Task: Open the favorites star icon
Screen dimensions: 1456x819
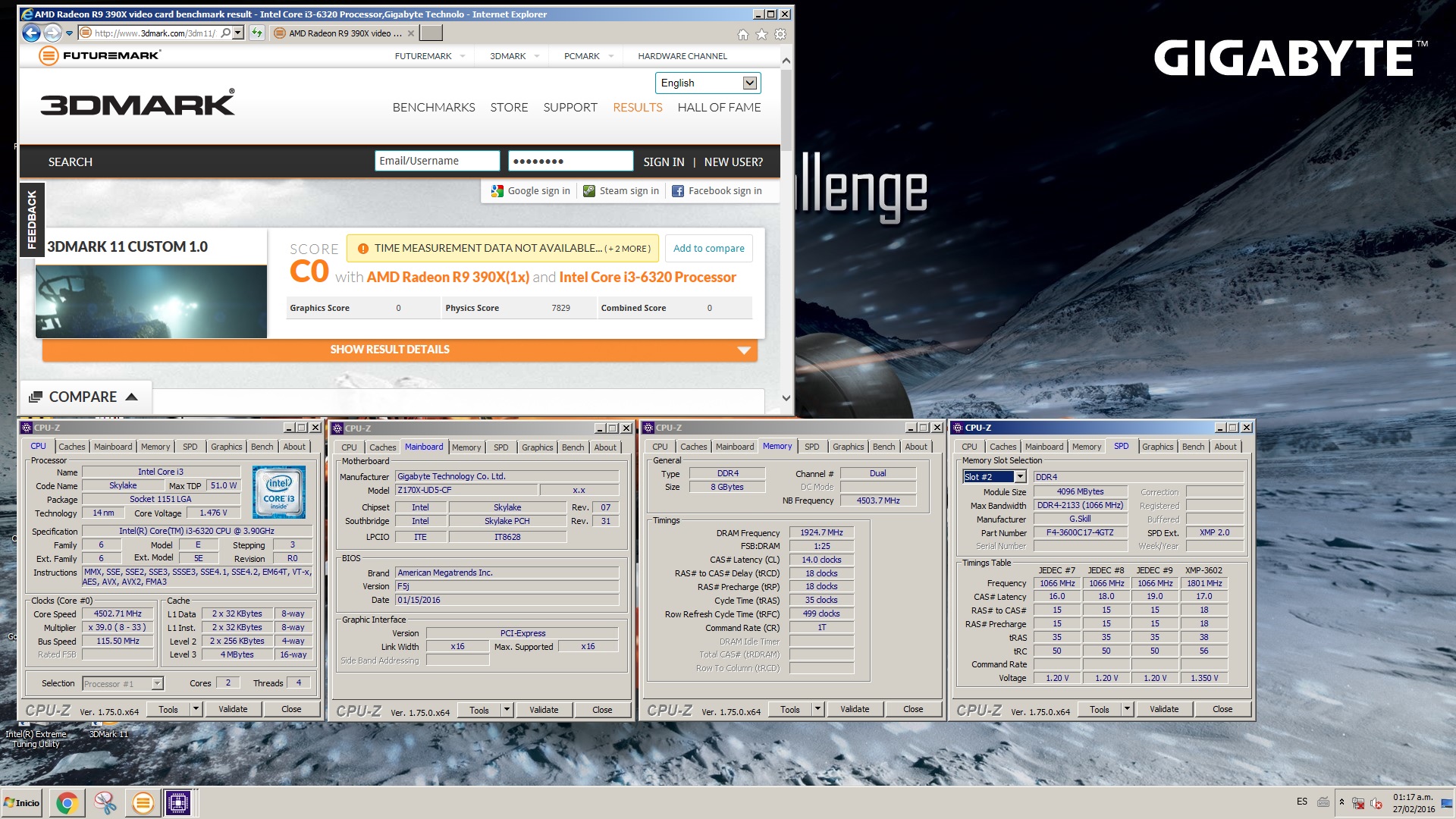Action: pyautogui.click(x=761, y=34)
